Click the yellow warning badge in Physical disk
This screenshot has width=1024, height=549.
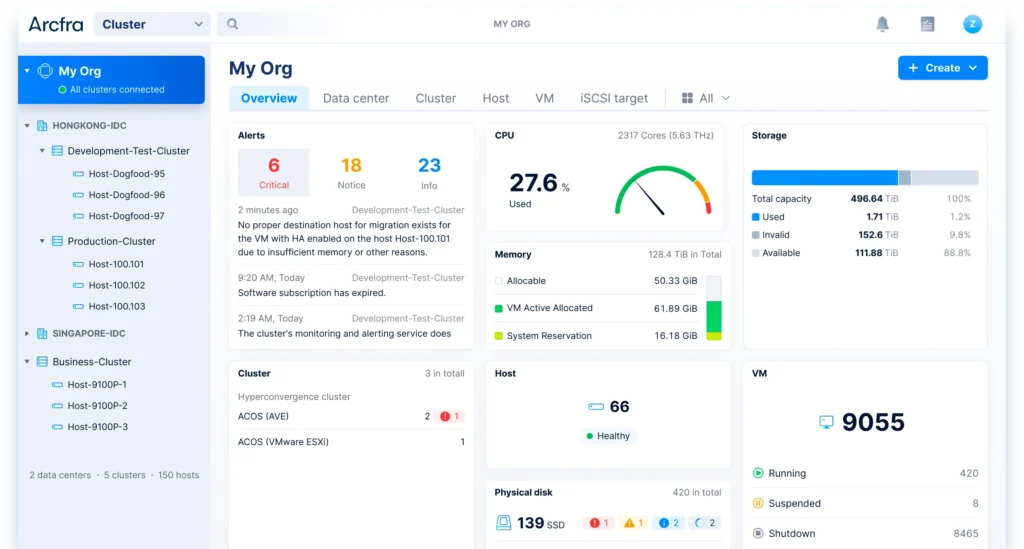632,522
